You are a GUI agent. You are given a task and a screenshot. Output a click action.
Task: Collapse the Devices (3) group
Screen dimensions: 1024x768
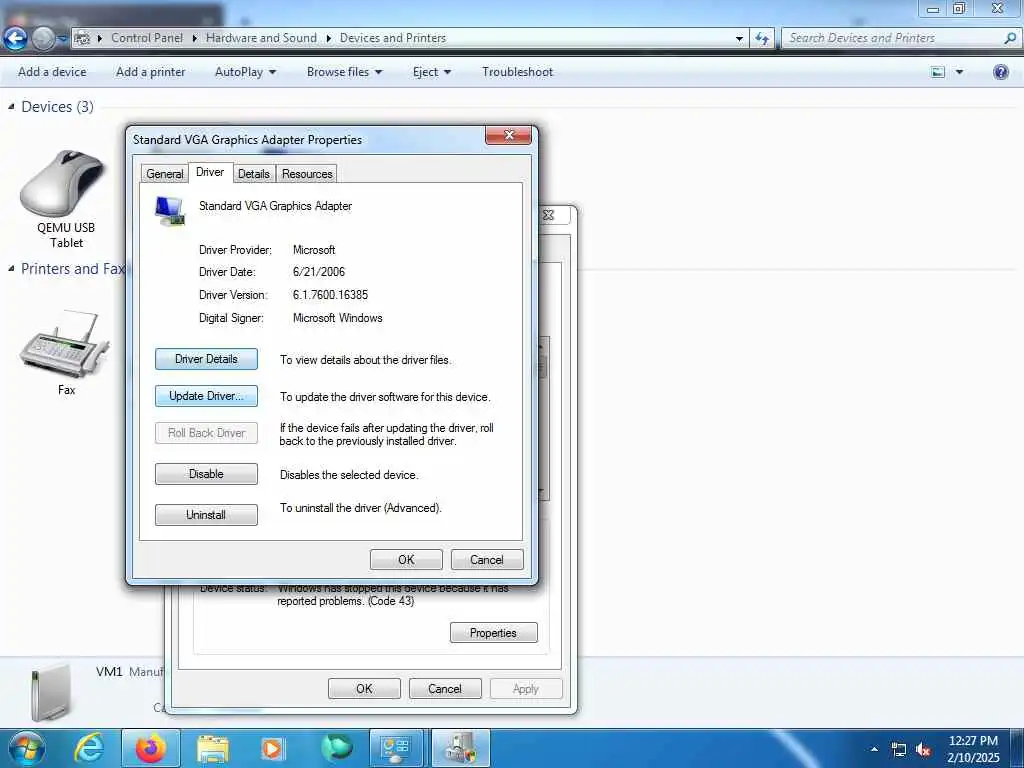click(11, 106)
